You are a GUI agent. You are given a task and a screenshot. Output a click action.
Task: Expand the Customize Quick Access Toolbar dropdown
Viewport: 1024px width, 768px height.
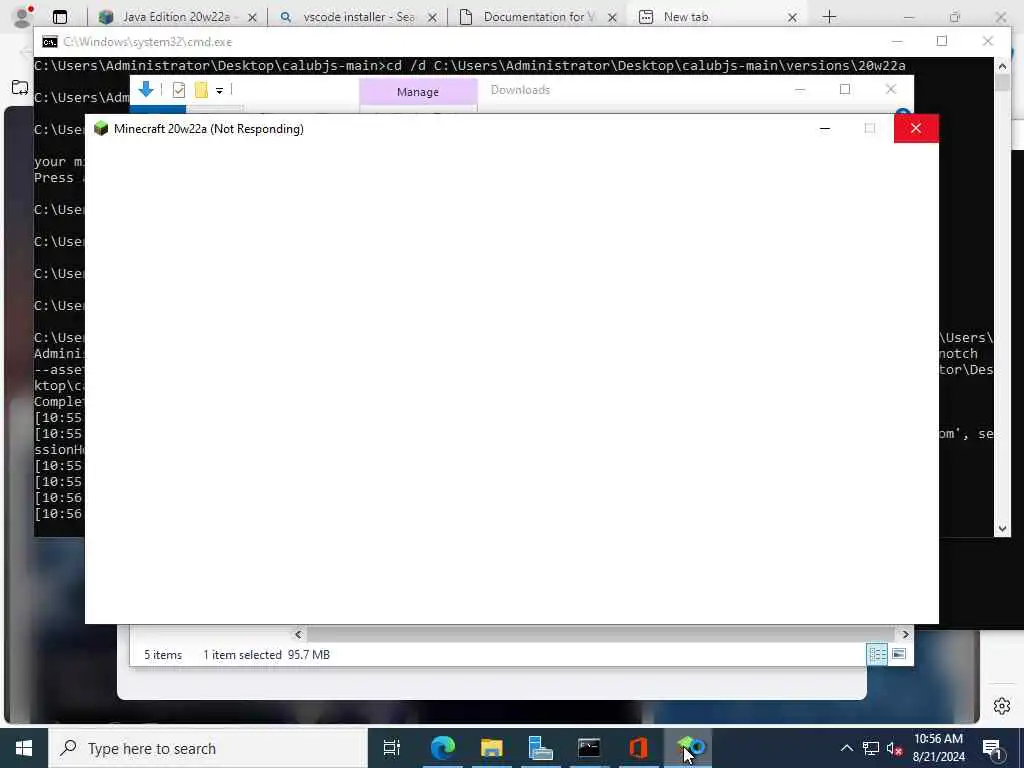219,90
